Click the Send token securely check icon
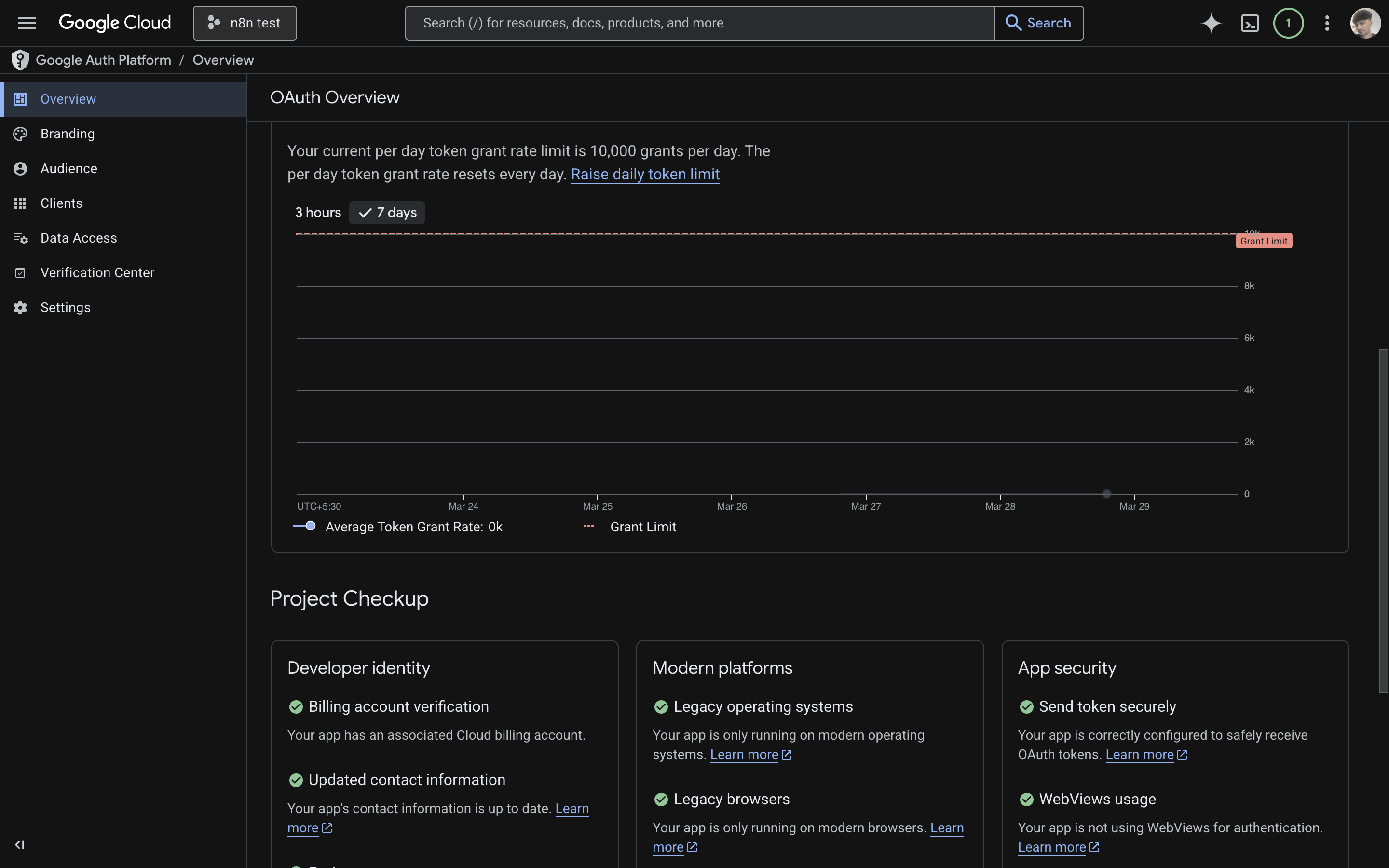The image size is (1389, 868). point(1027,706)
